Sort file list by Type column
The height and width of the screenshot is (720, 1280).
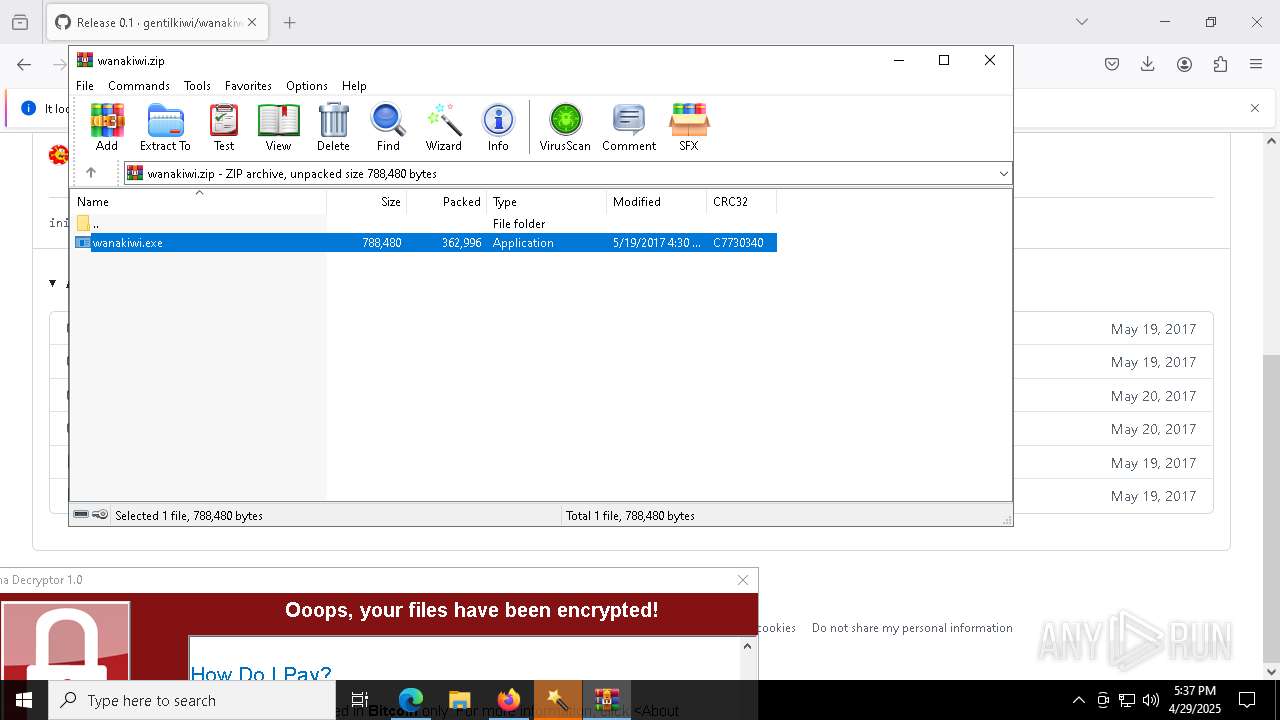tap(547, 201)
